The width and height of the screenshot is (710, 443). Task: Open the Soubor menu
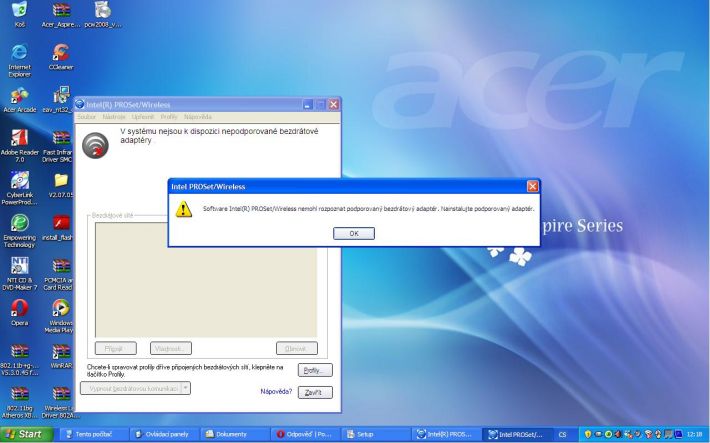pos(86,117)
